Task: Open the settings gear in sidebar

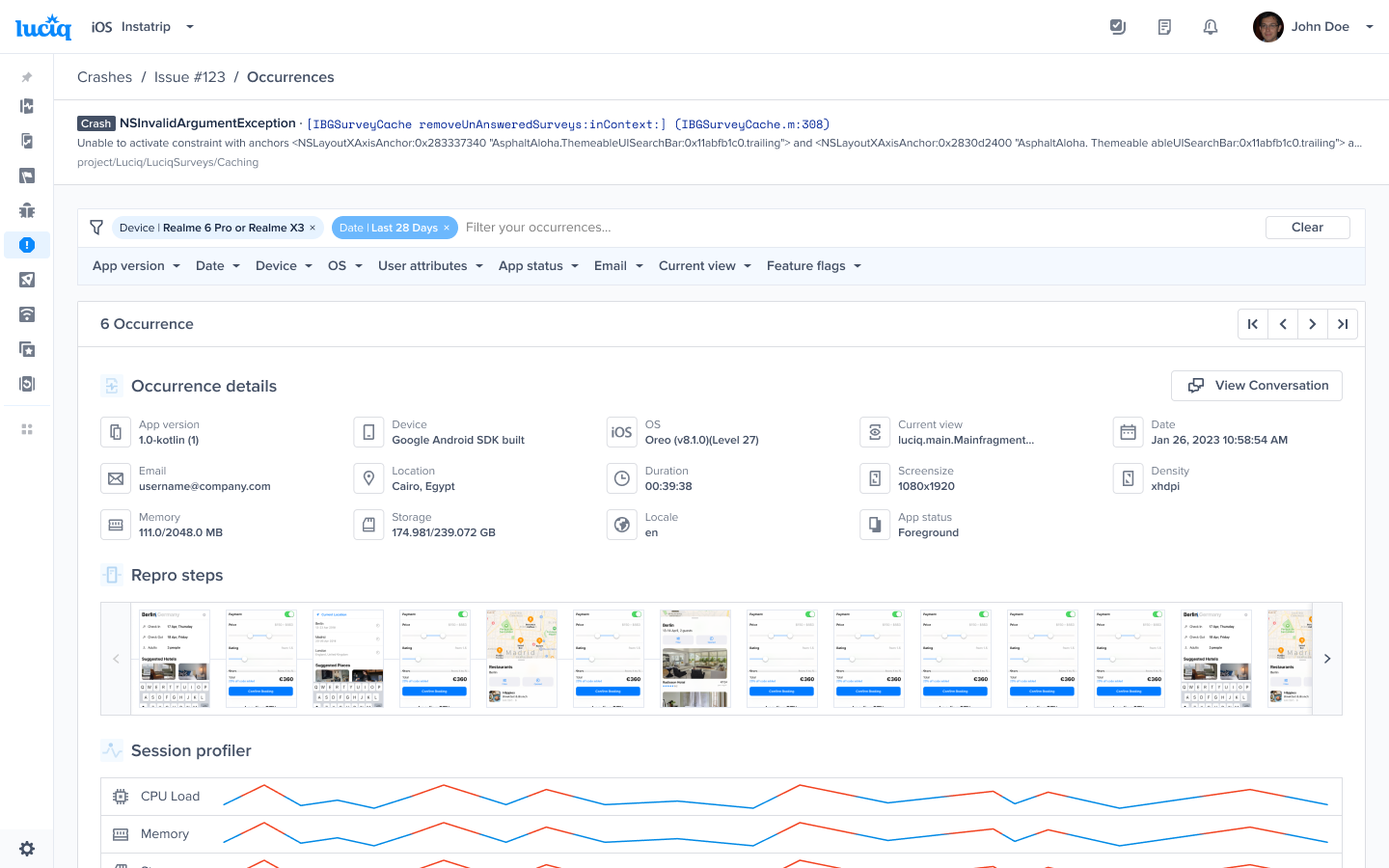Action: [x=27, y=849]
